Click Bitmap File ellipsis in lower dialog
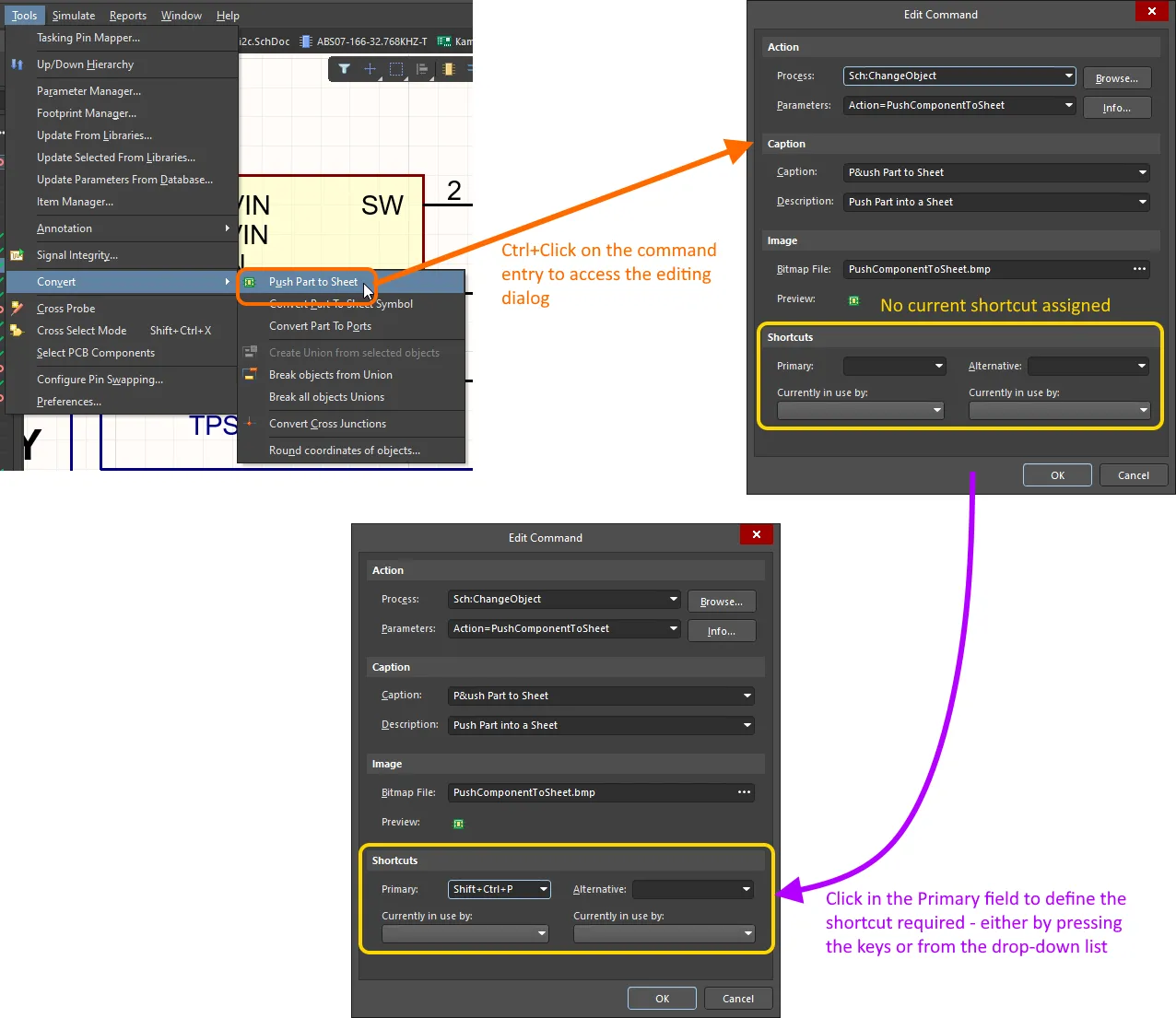This screenshot has height=1018, width=1176. point(744,792)
